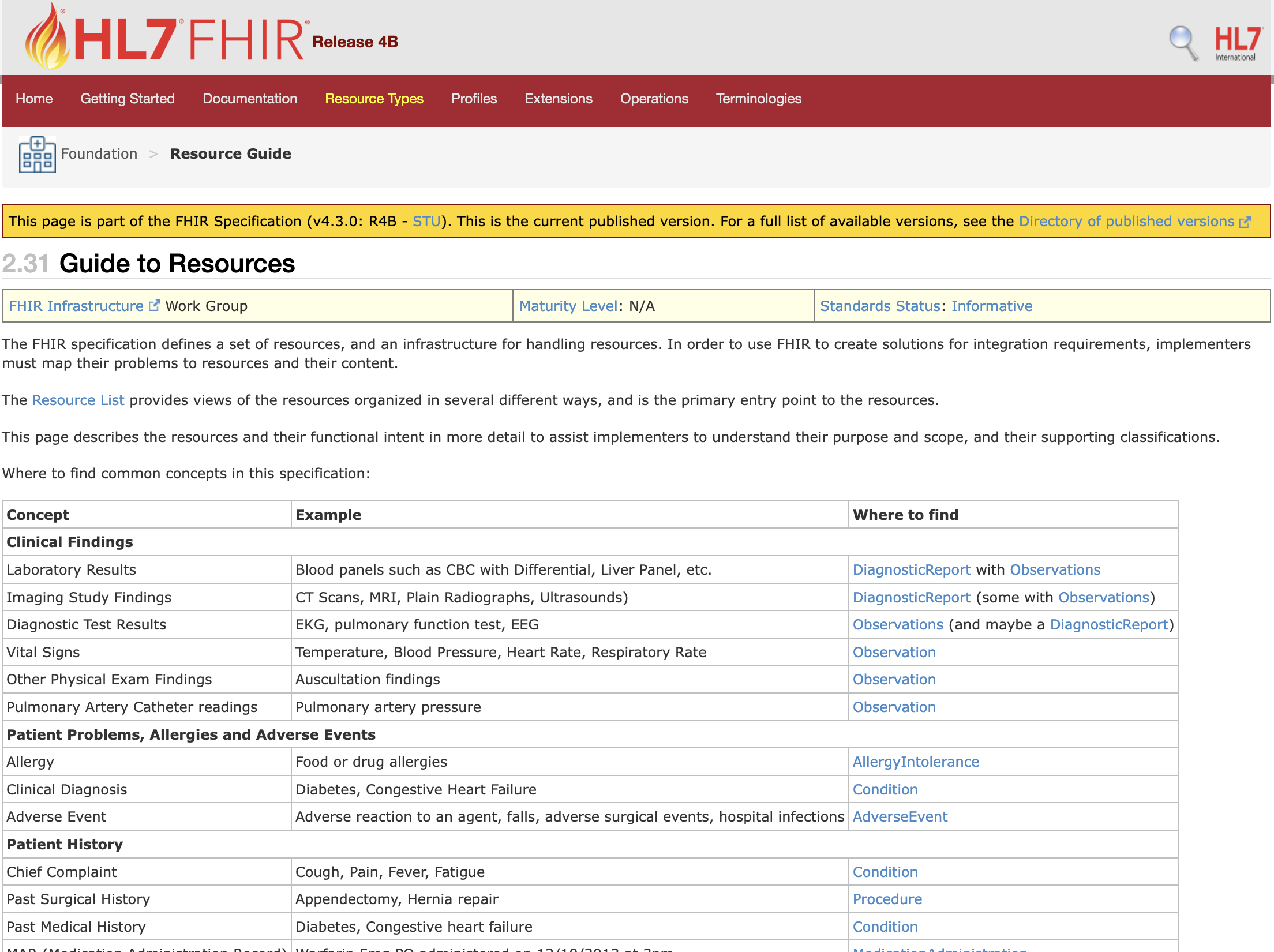
Task: Open the Standards Status link
Action: [880, 306]
